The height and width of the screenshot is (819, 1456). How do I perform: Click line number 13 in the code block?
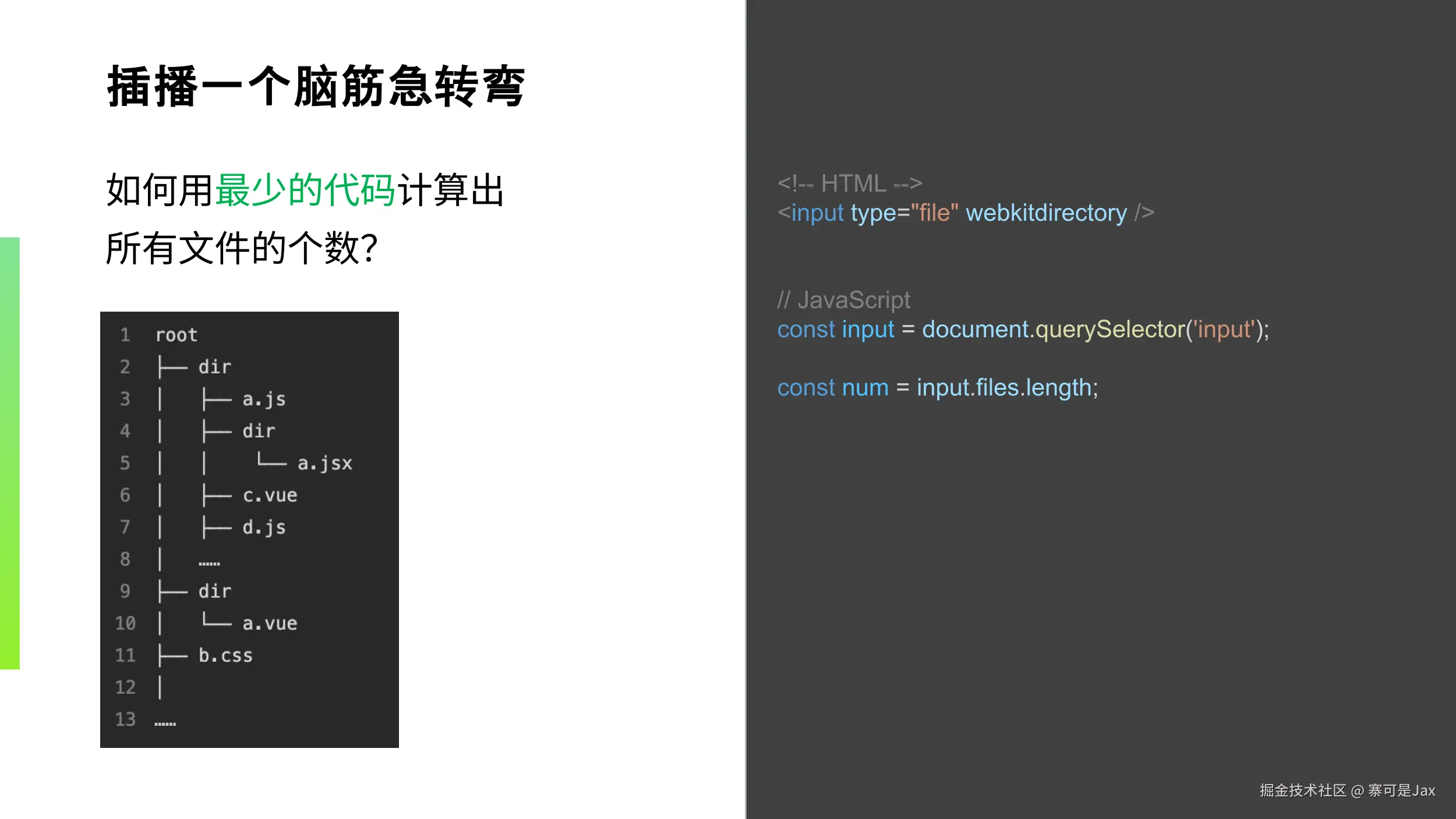pyautogui.click(x=125, y=719)
